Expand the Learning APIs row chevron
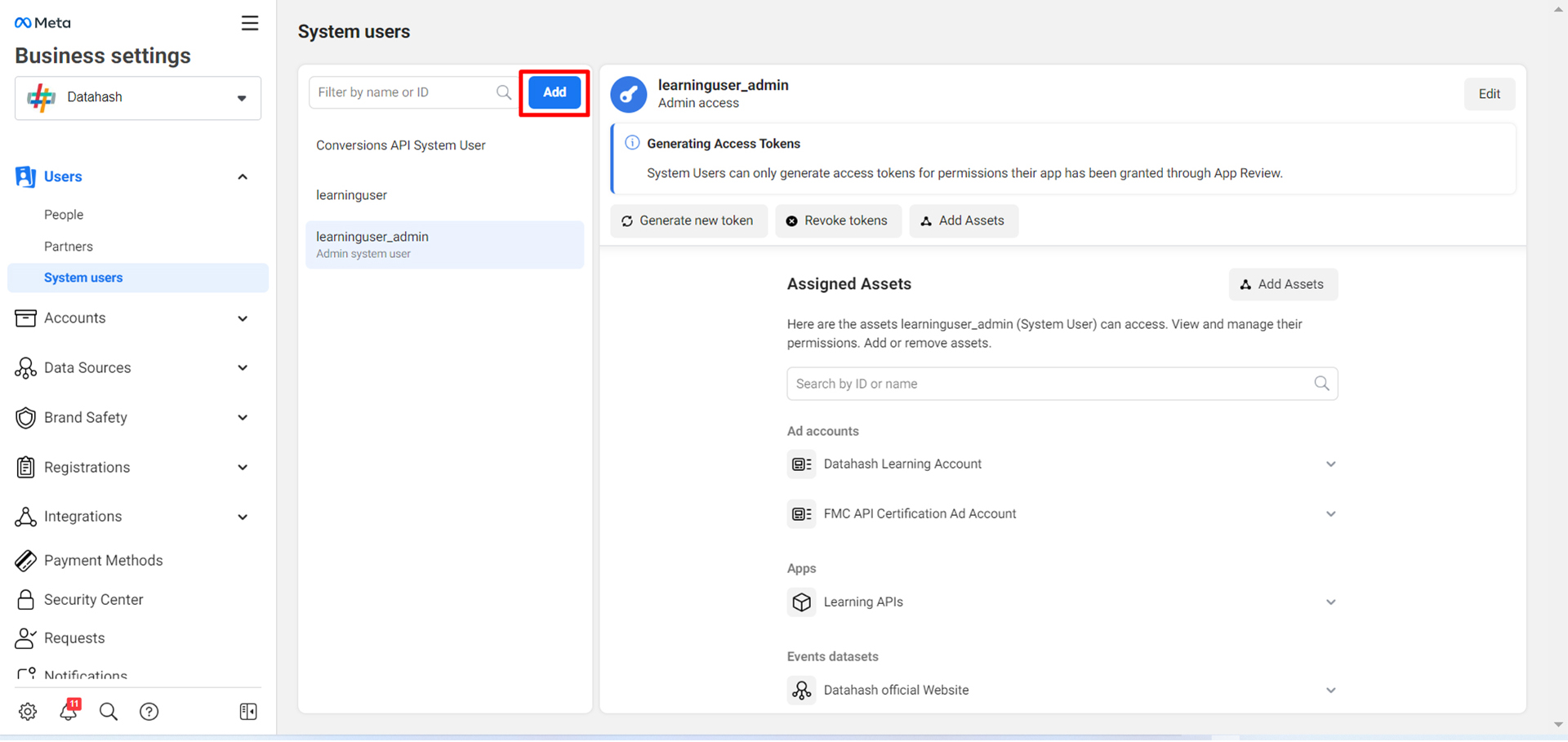 [1330, 602]
